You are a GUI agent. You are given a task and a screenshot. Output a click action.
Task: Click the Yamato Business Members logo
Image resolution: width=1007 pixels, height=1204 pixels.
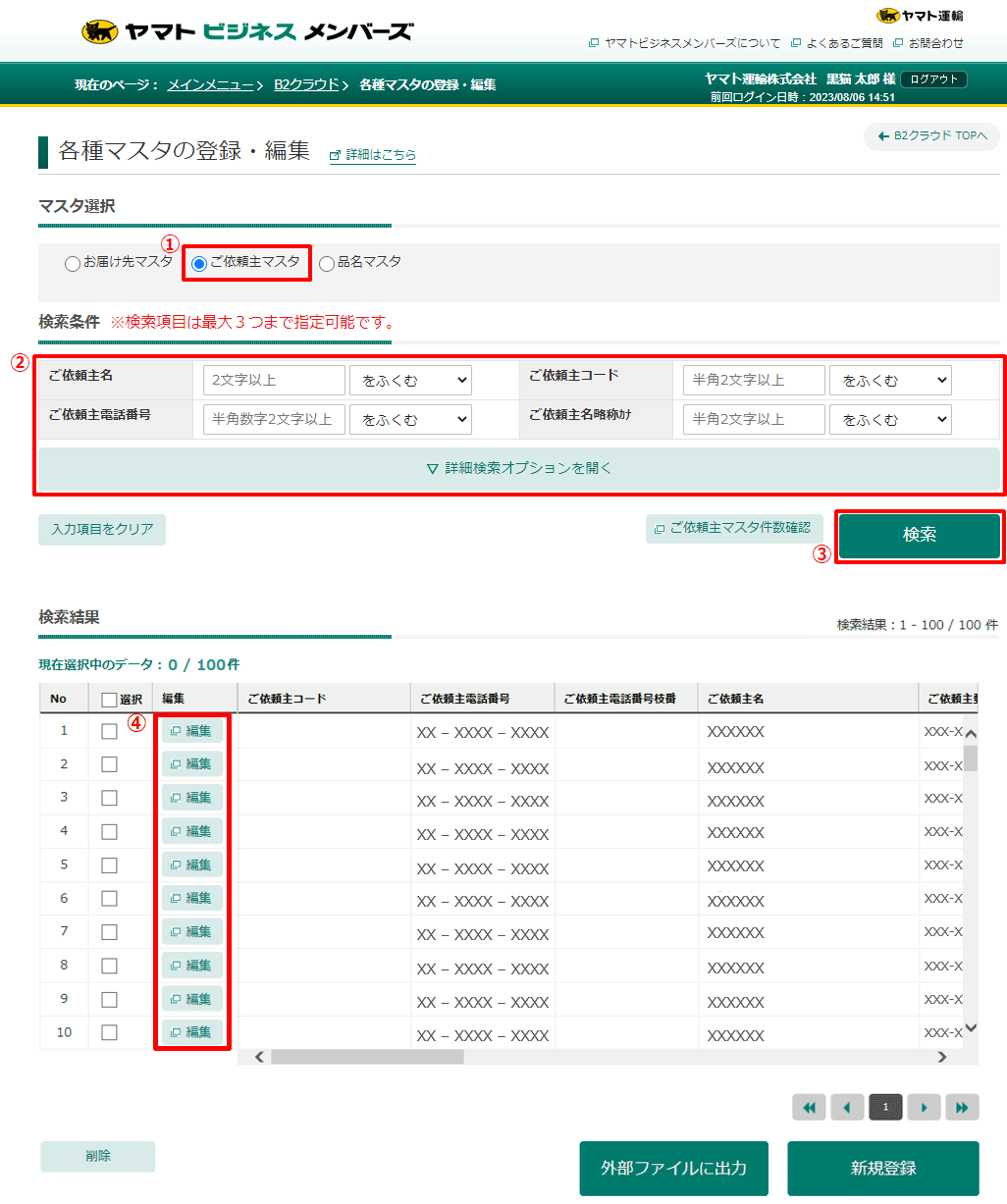(x=246, y=31)
